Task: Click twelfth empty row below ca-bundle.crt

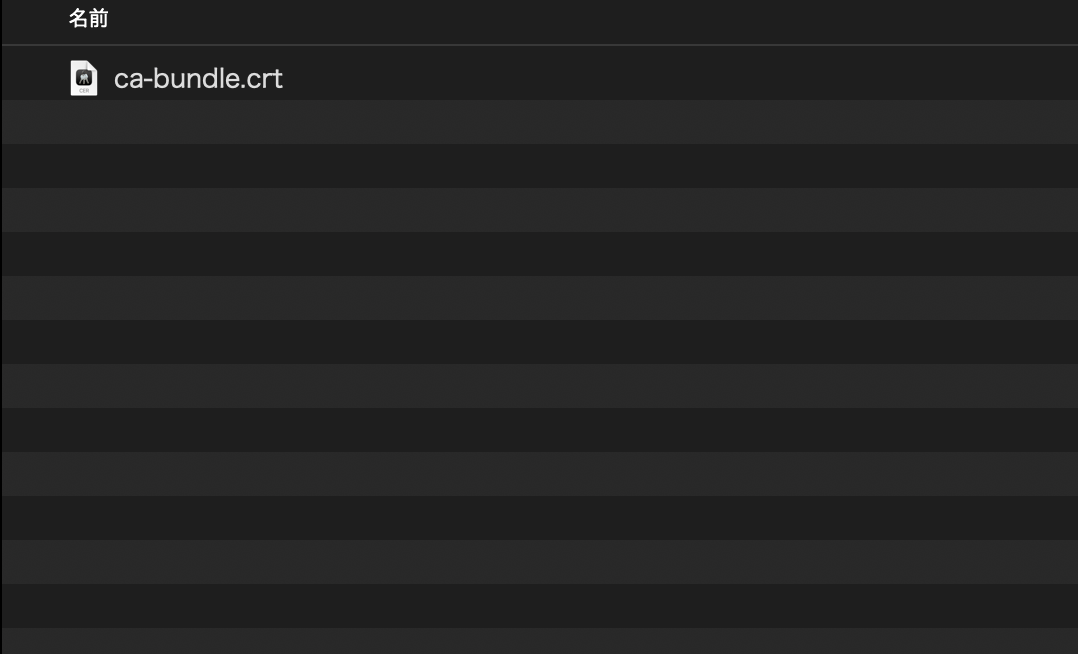Action: click(x=540, y=606)
